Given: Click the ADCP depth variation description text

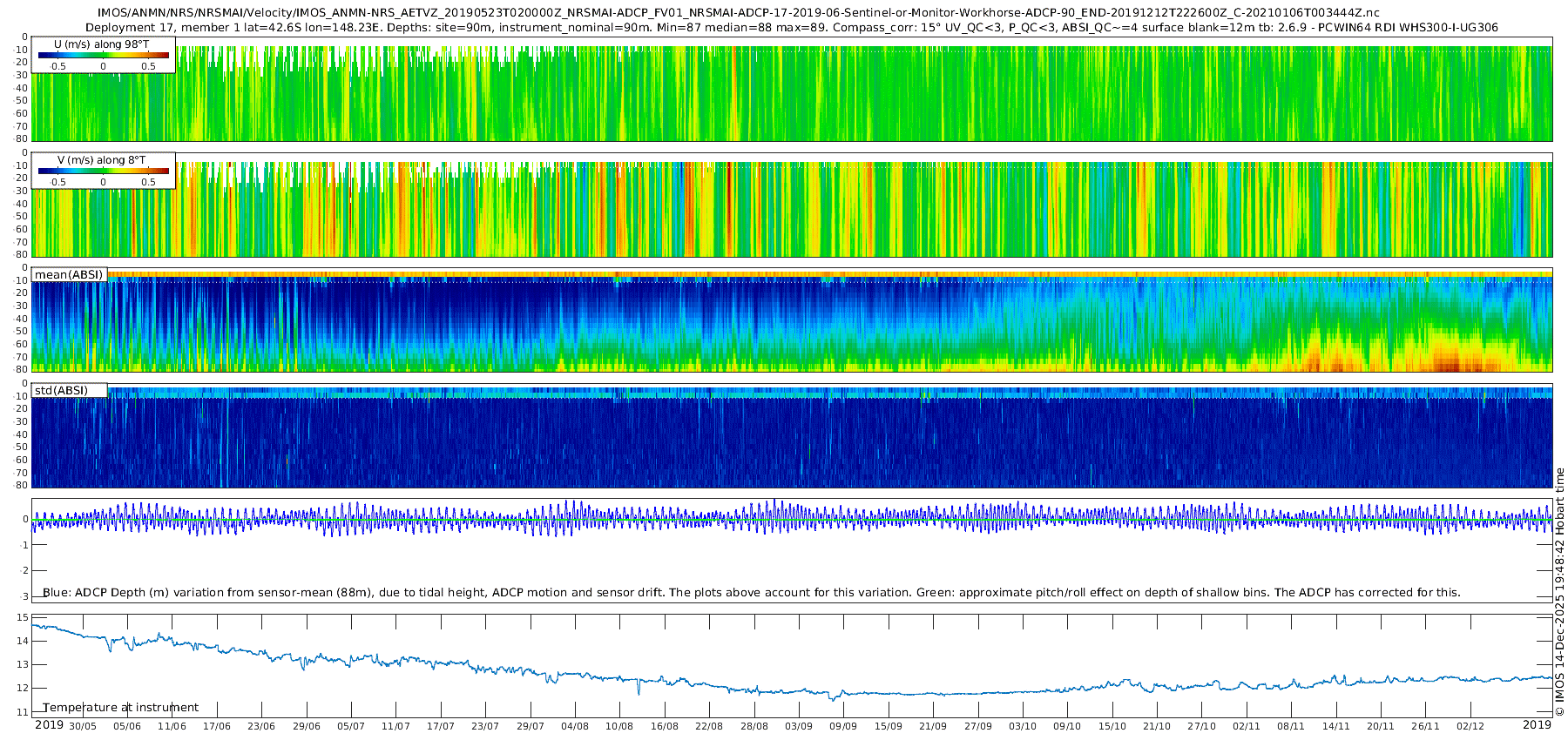Looking at the screenshot, I should [x=751, y=593].
